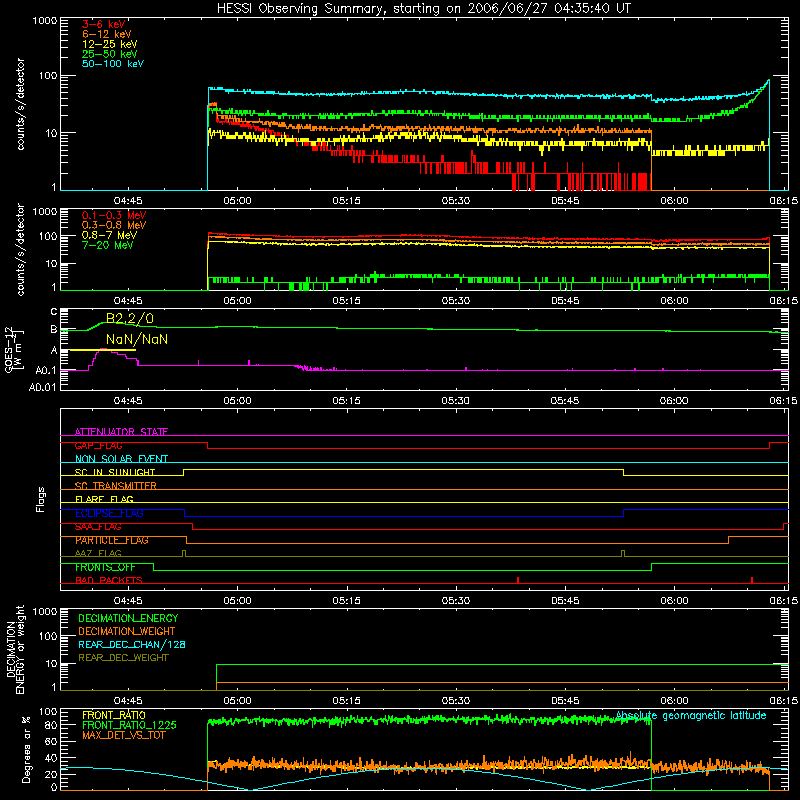Click the 06:00 tick label under decimation panel

click(674, 701)
